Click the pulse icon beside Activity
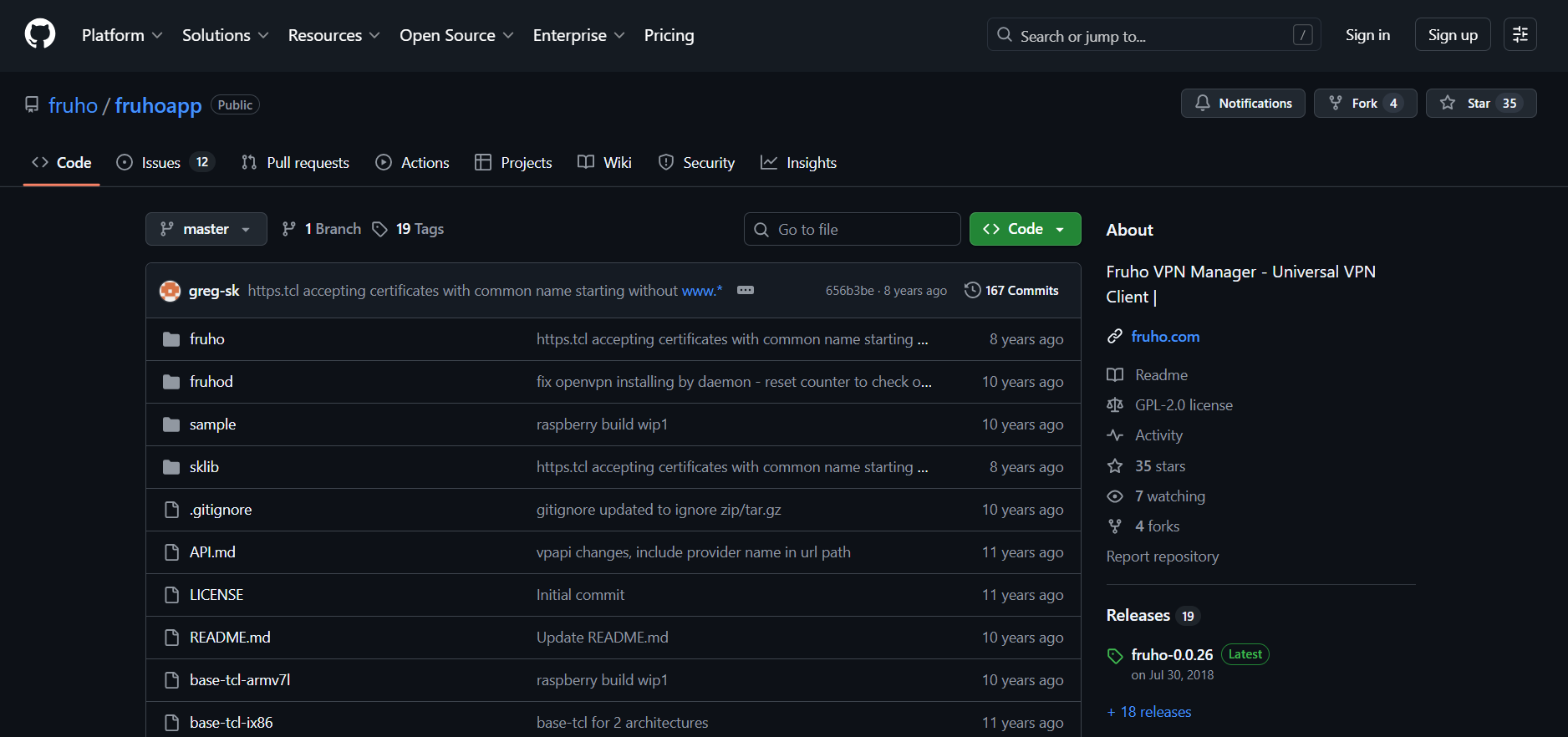The image size is (1568, 737). click(1115, 435)
